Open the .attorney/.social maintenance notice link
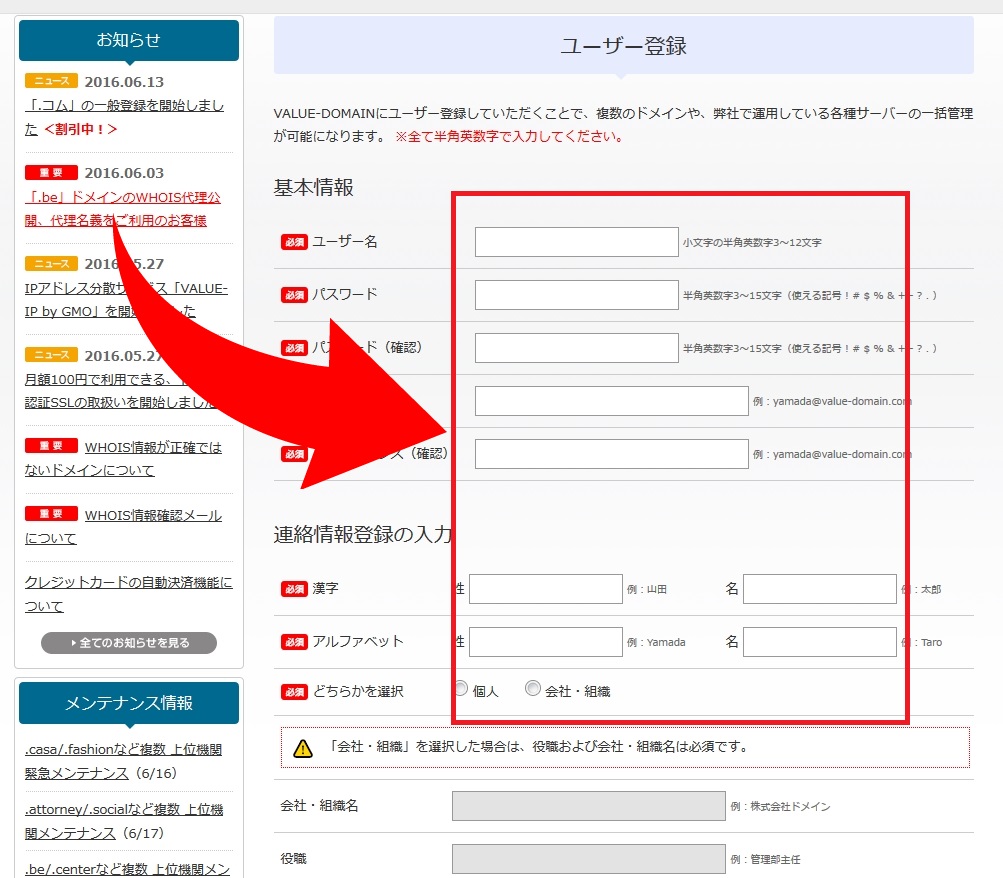This screenshot has height=878, width=1003. pyautogui.click(x=123, y=821)
